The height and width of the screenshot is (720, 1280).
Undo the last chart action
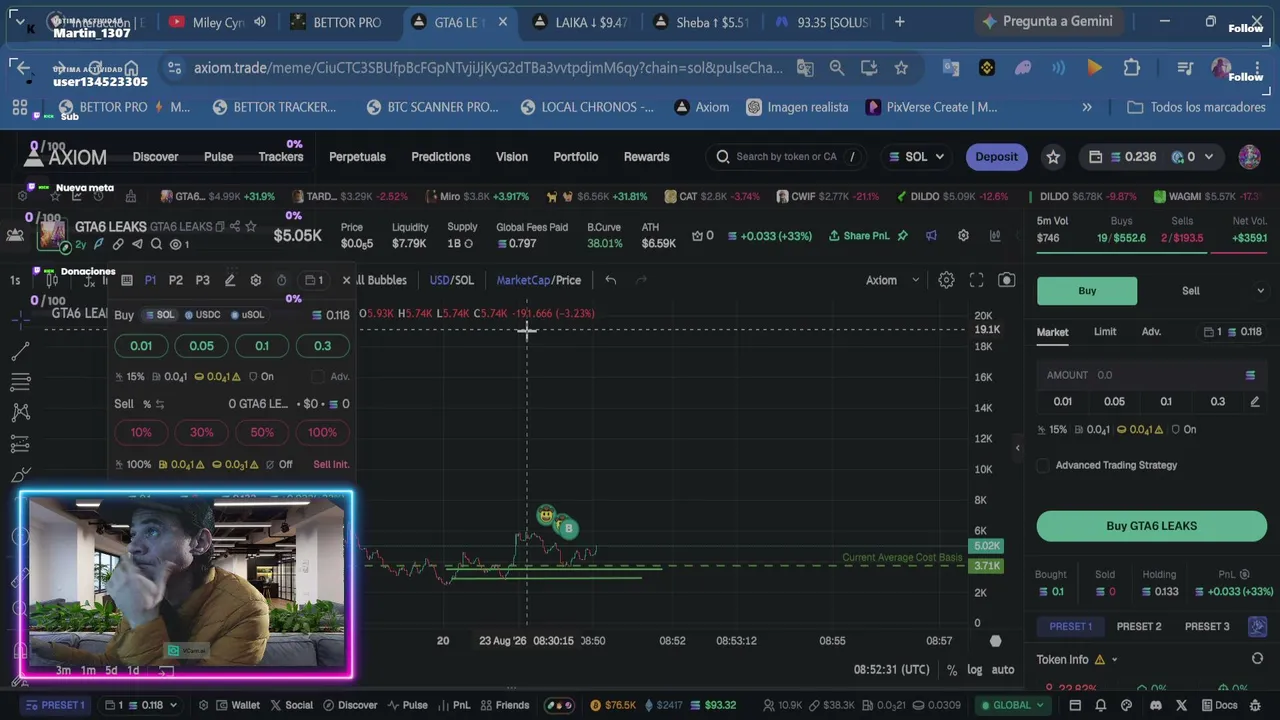click(x=610, y=280)
